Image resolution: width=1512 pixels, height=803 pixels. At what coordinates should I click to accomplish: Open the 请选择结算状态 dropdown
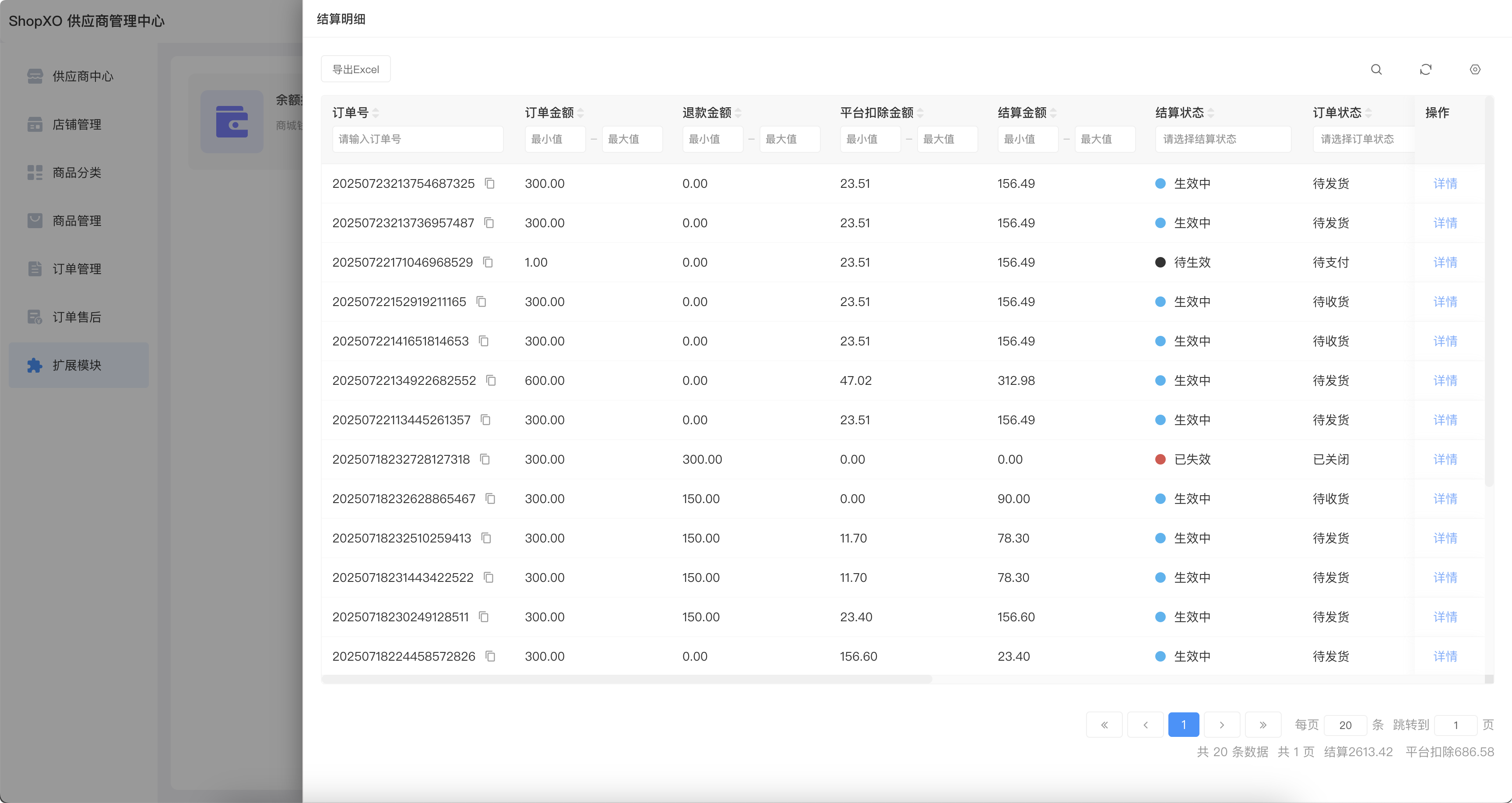tap(1223, 139)
